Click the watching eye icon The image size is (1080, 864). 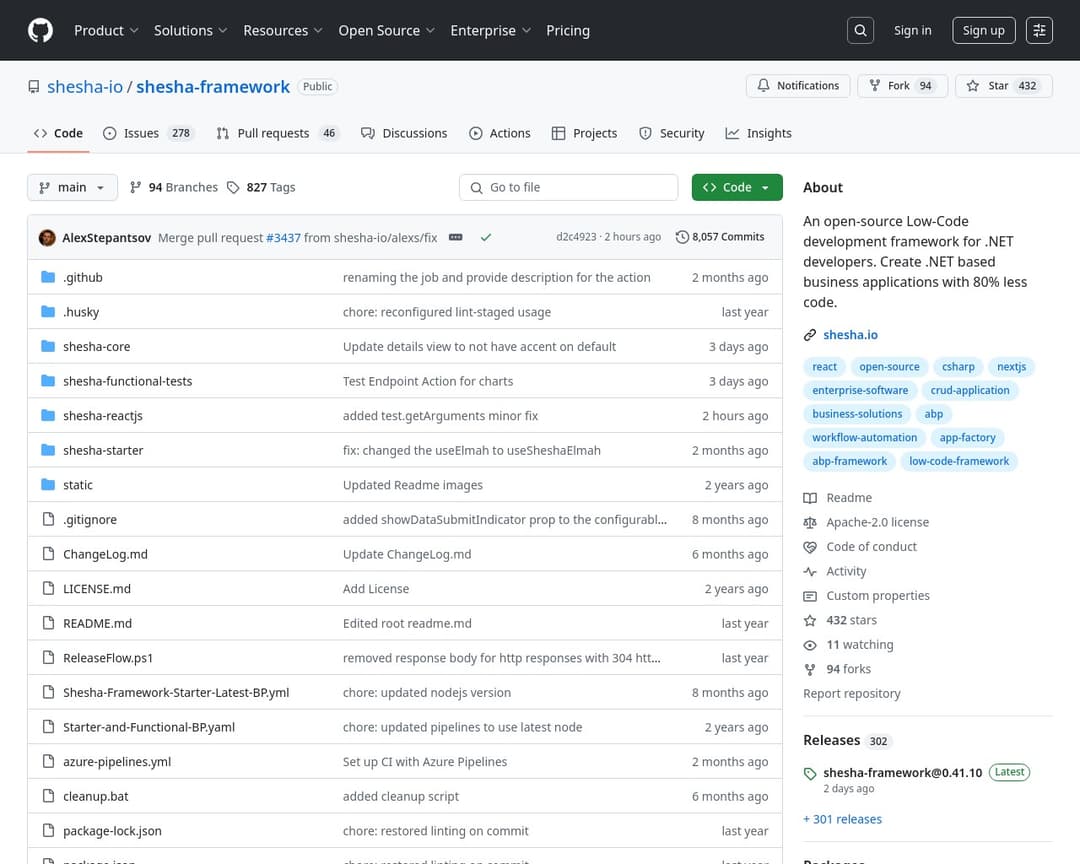[810, 645]
